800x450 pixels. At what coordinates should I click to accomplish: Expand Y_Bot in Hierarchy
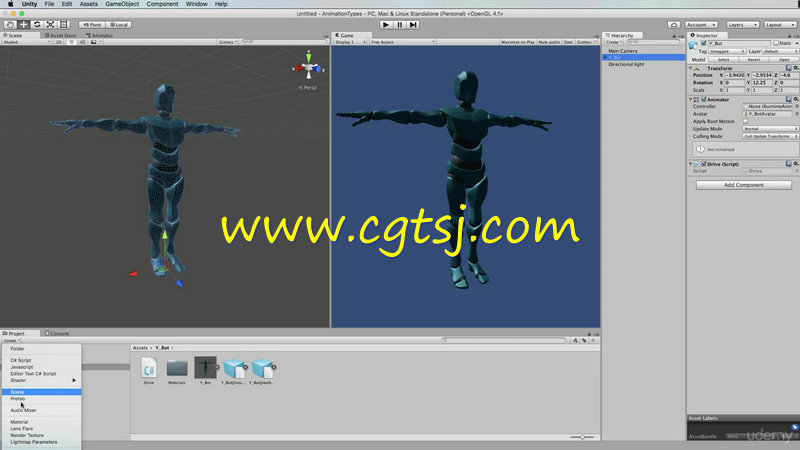click(606, 58)
